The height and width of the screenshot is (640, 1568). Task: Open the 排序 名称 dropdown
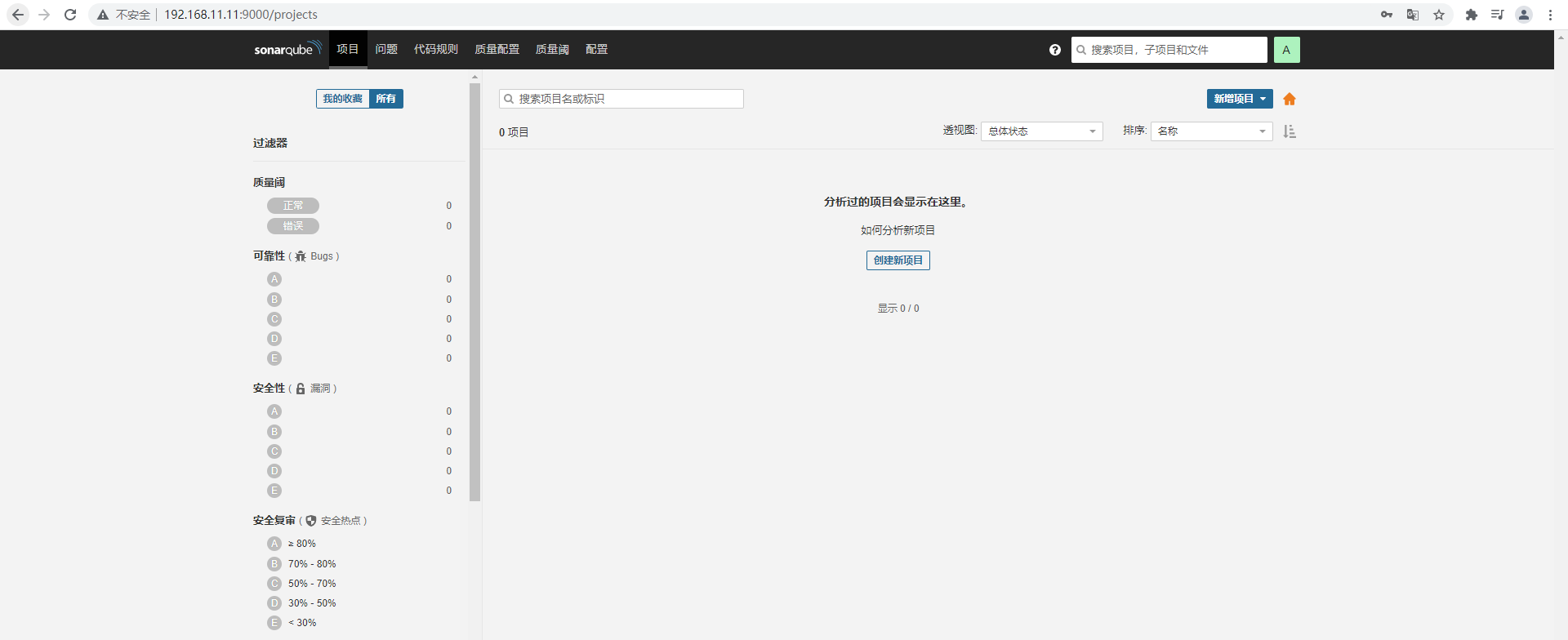(x=1212, y=131)
